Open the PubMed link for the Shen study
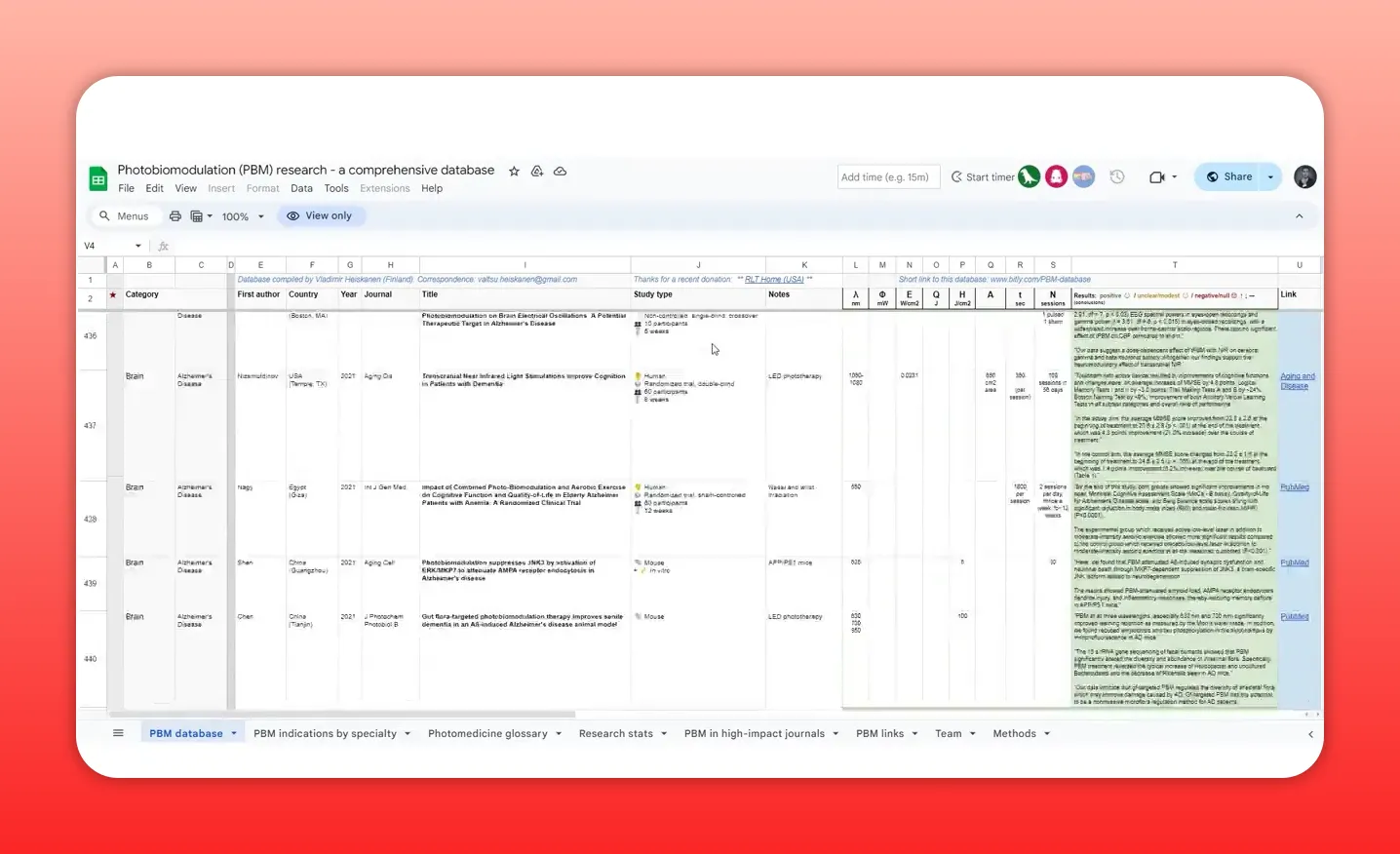 click(1294, 563)
